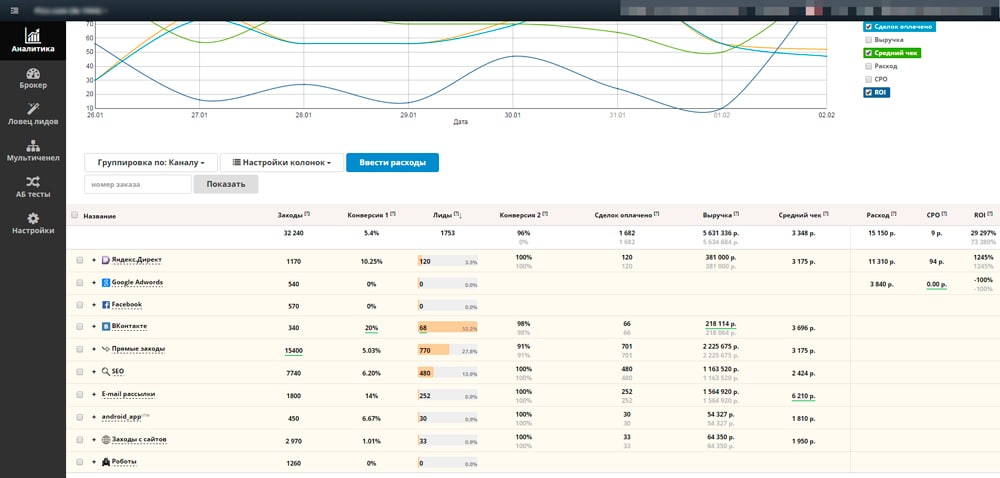Open the Ловец лидов wand icon

[33, 109]
